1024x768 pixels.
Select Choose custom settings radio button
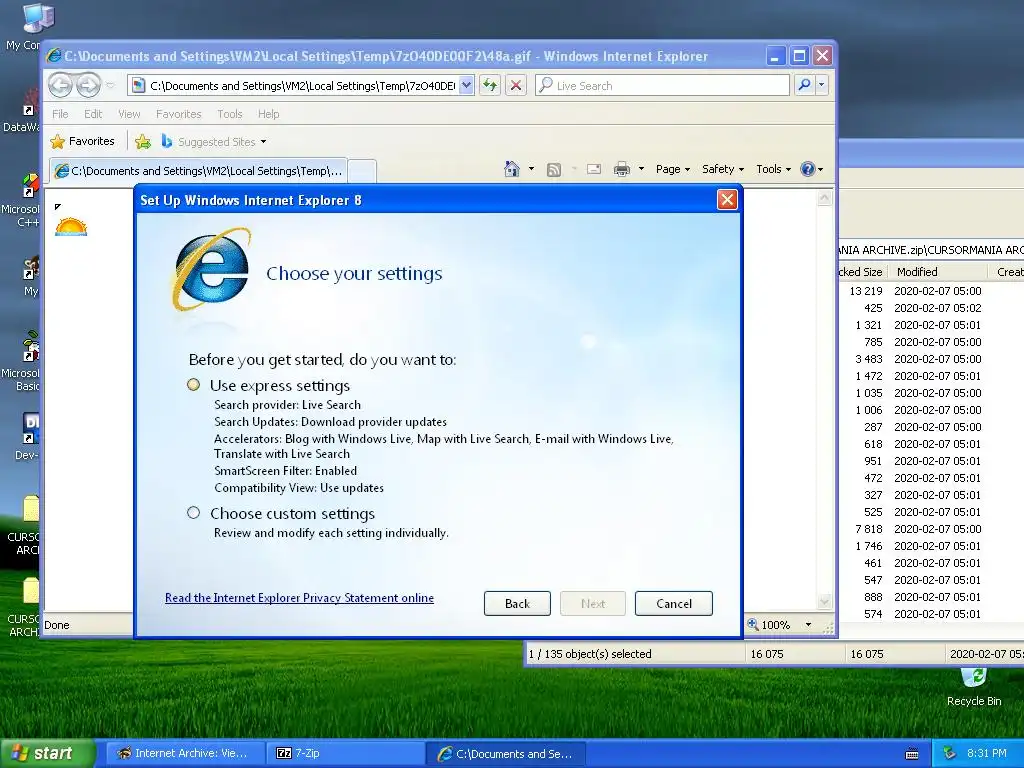(x=193, y=513)
